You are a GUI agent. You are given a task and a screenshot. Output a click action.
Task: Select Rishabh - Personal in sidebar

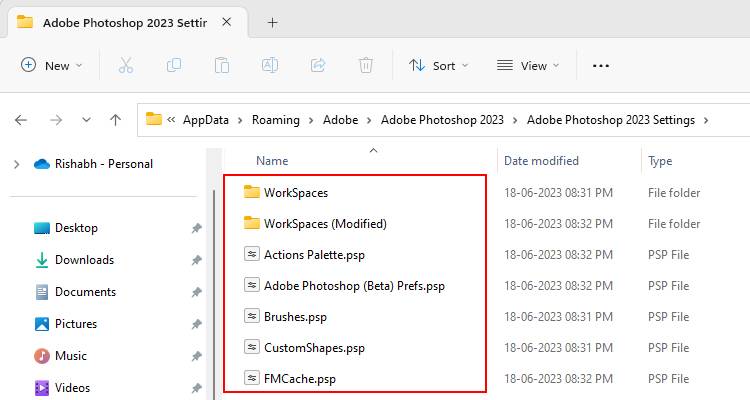(103, 164)
